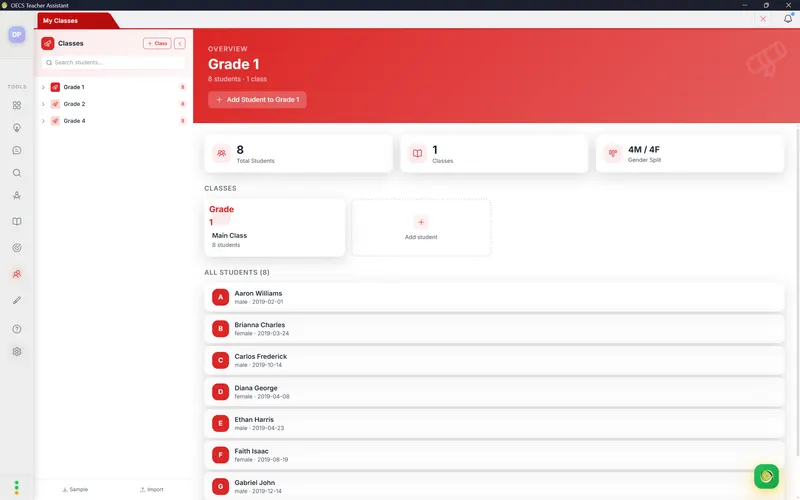This screenshot has height=500, width=800.
Task: Click the Grade 1 overview heading
Action: (234, 64)
